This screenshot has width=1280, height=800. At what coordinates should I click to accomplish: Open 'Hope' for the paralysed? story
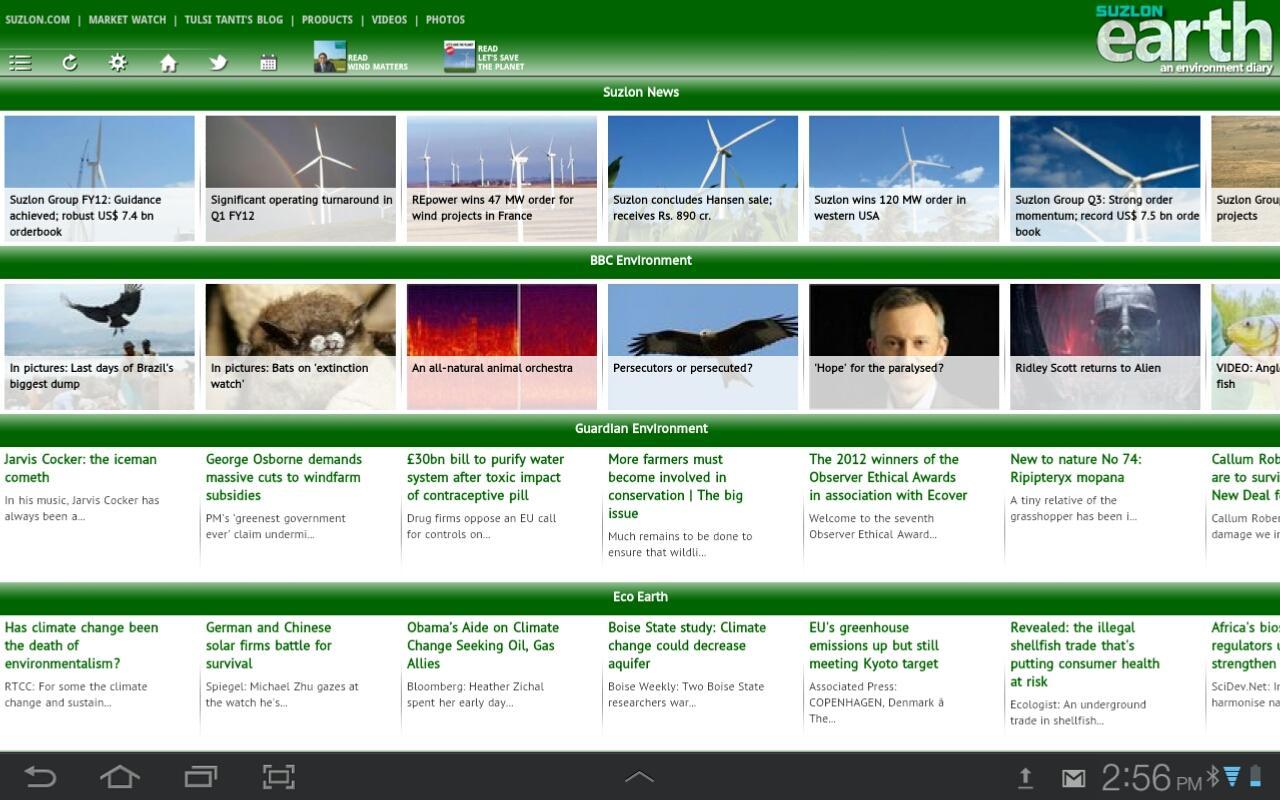[x=903, y=346]
